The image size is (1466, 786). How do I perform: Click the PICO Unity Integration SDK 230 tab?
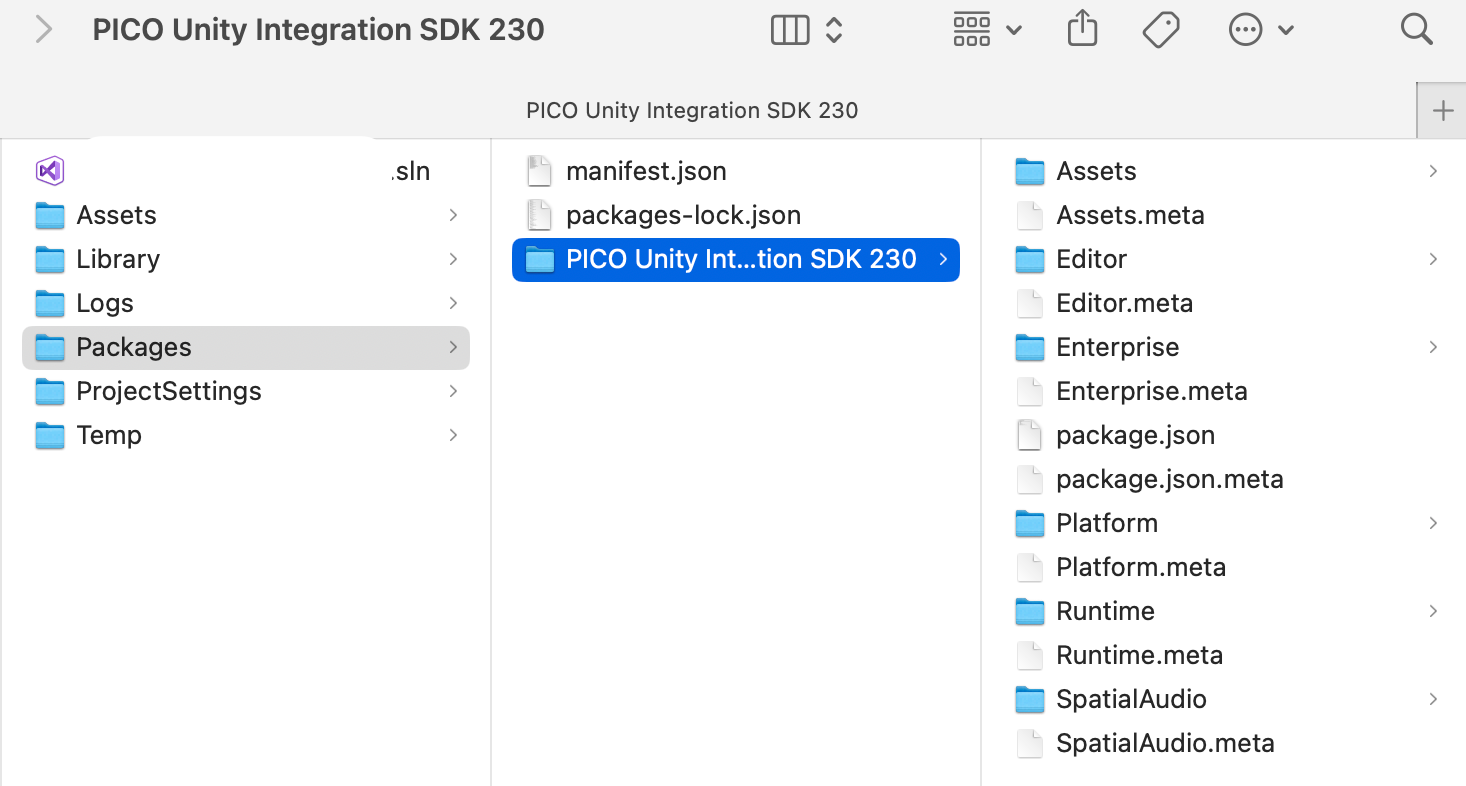(x=692, y=110)
